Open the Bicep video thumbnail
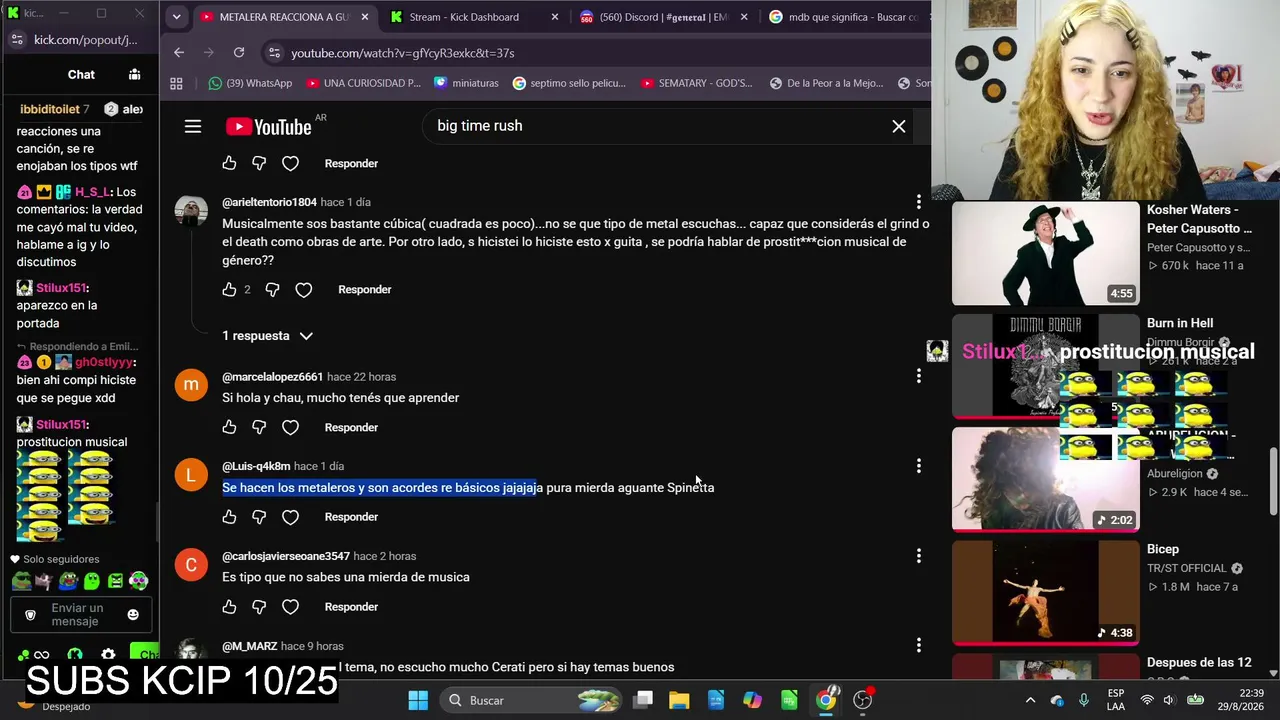This screenshot has height=720, width=1280. pyautogui.click(x=1046, y=593)
